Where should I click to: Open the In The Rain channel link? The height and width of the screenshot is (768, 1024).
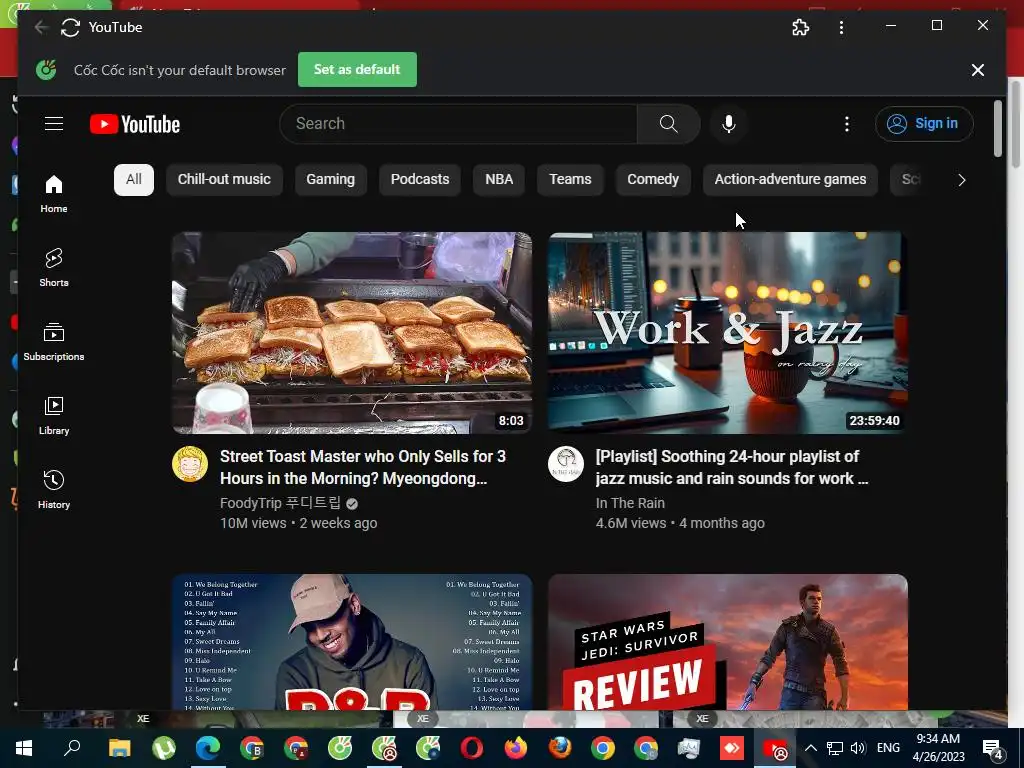point(630,503)
